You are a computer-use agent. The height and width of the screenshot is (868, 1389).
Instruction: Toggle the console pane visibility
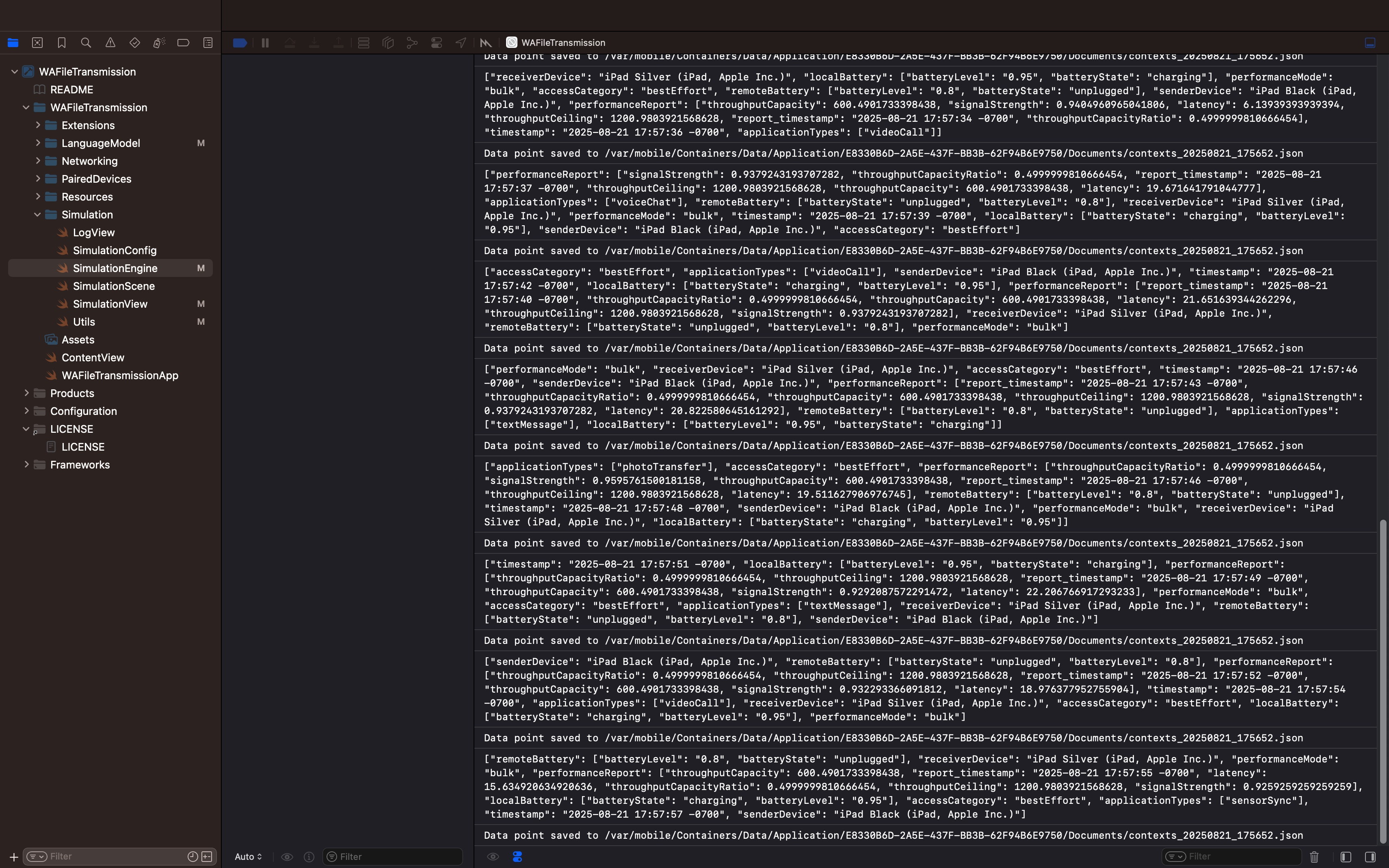pos(1370,857)
